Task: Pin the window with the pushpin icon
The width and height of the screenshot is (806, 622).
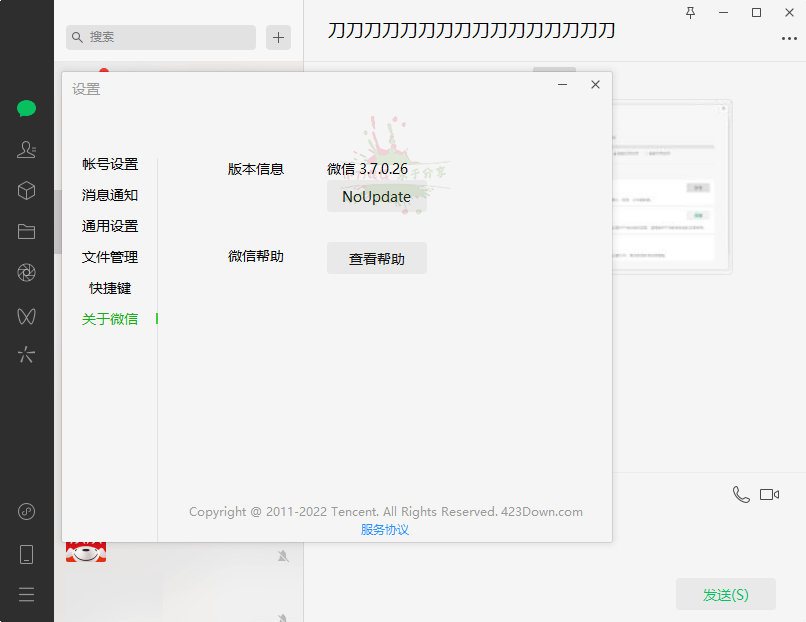Action: click(x=690, y=12)
